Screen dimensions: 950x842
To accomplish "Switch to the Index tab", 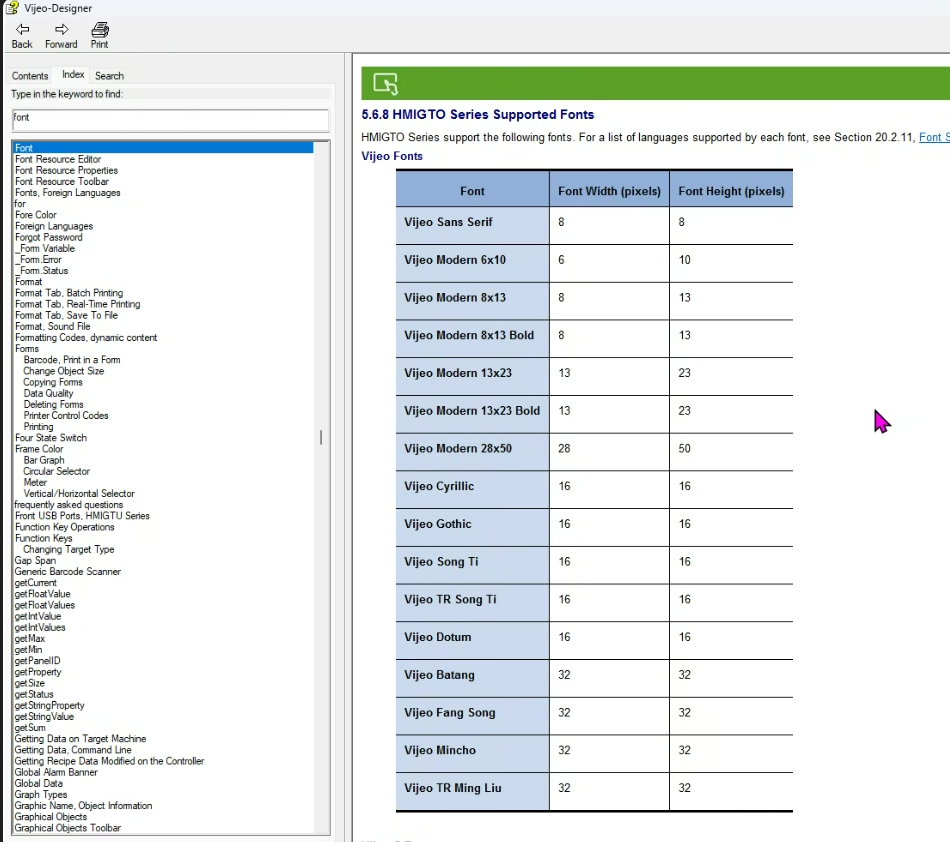I will [73, 75].
